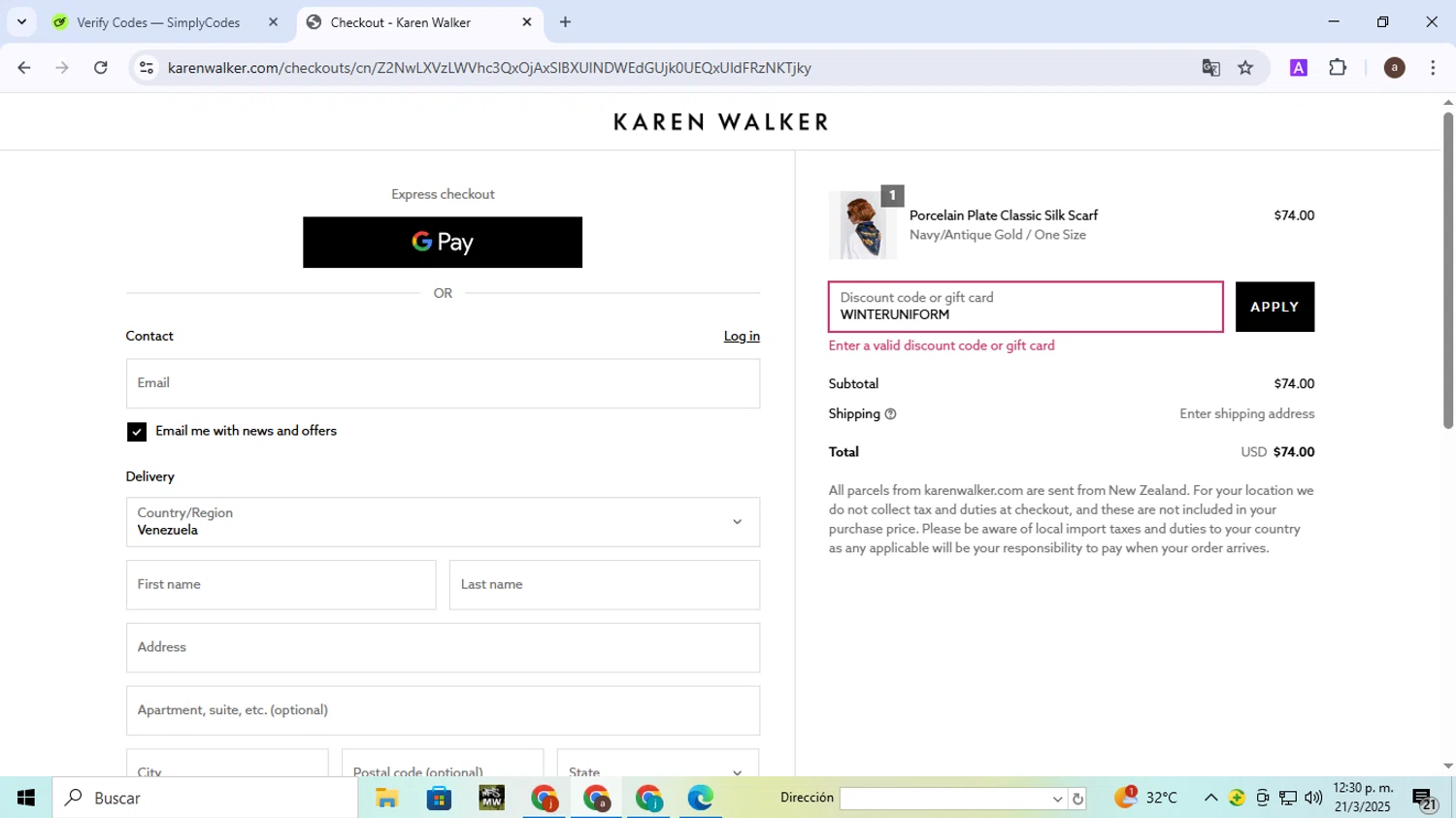Click the Buscar taskbar search box
The height and width of the screenshot is (818, 1456).
206,798
